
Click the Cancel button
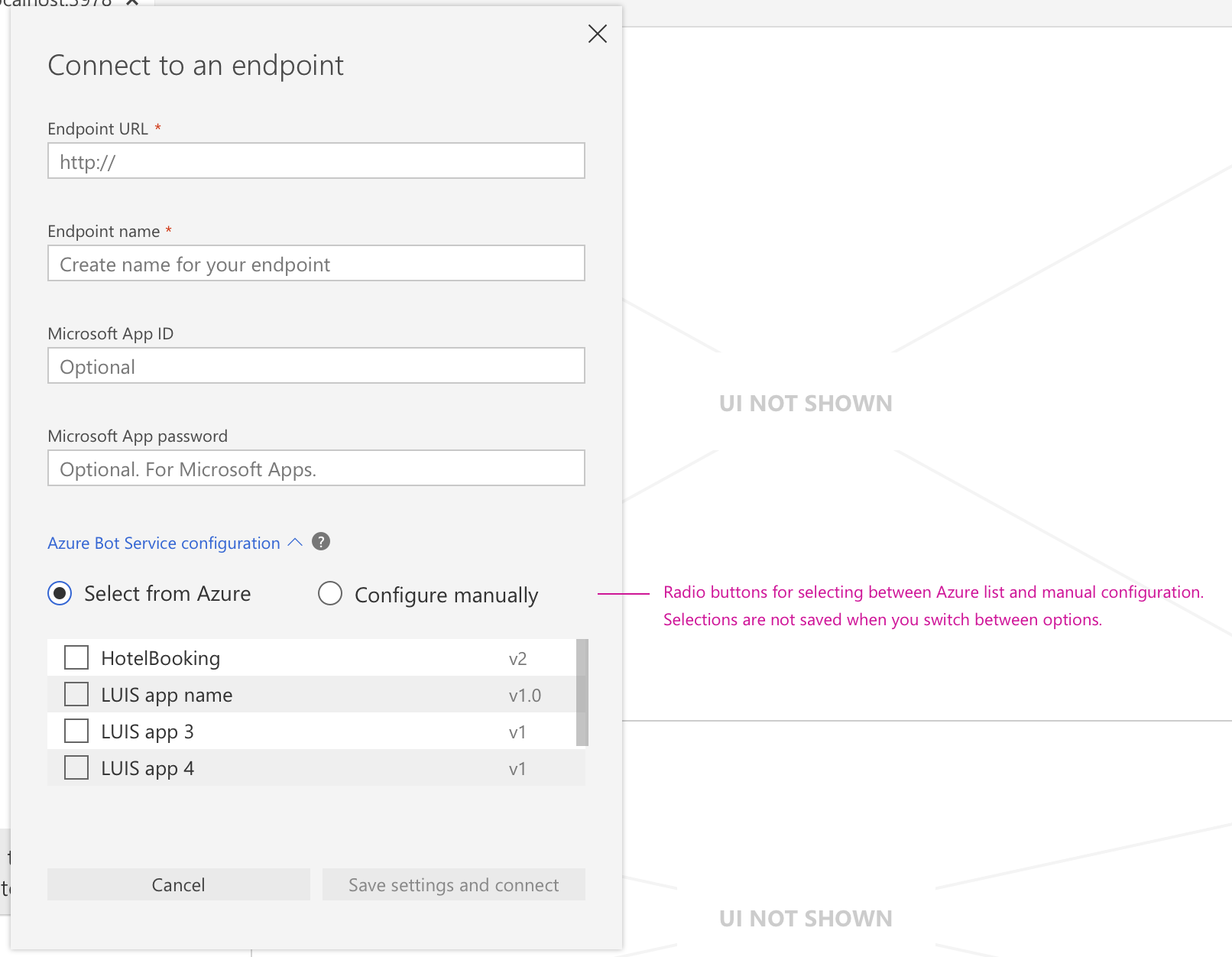178,884
